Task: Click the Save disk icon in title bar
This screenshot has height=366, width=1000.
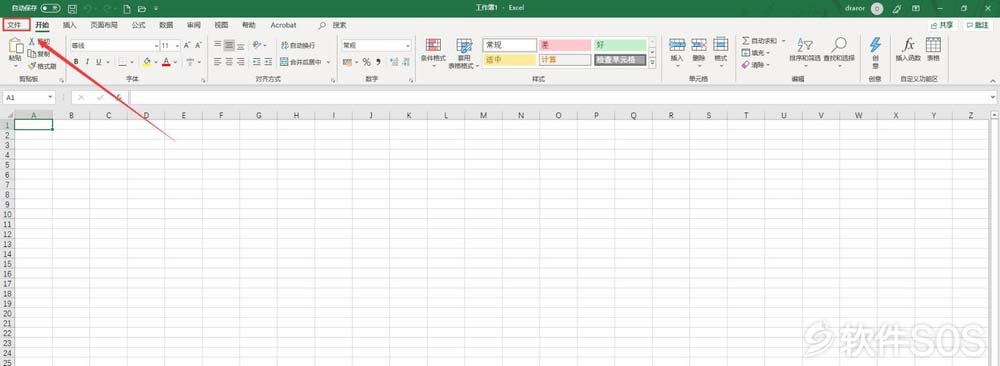Action: (x=72, y=9)
